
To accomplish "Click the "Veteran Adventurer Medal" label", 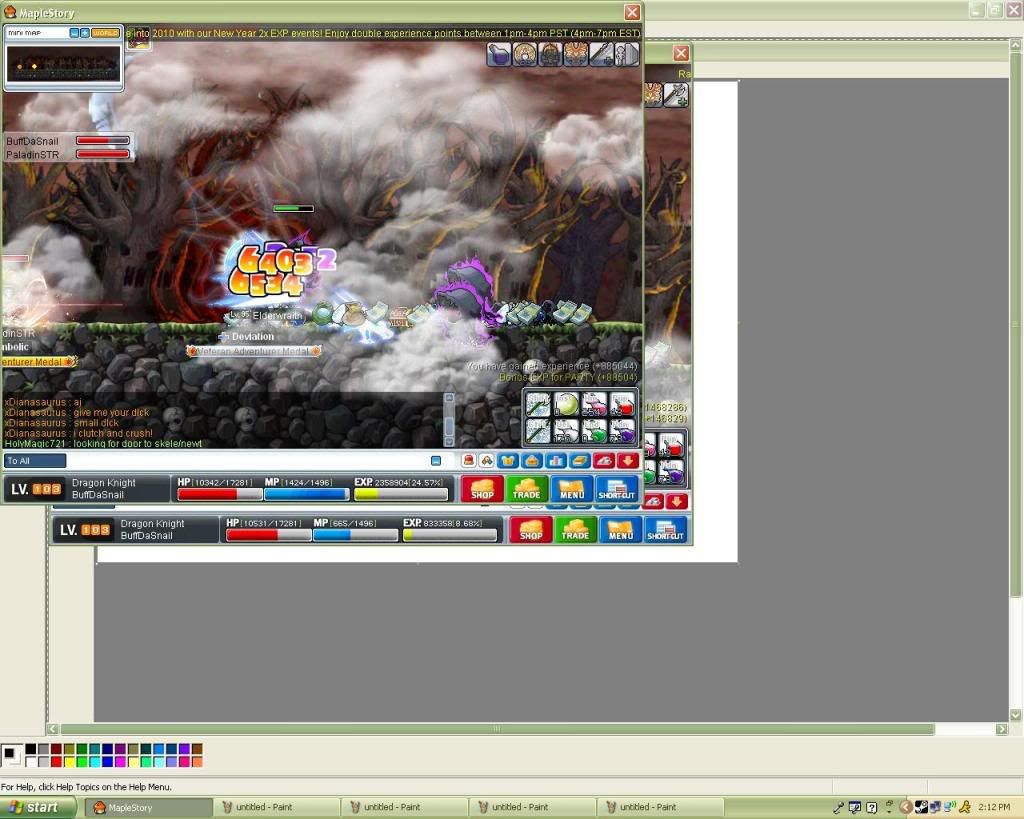I will tap(253, 351).
